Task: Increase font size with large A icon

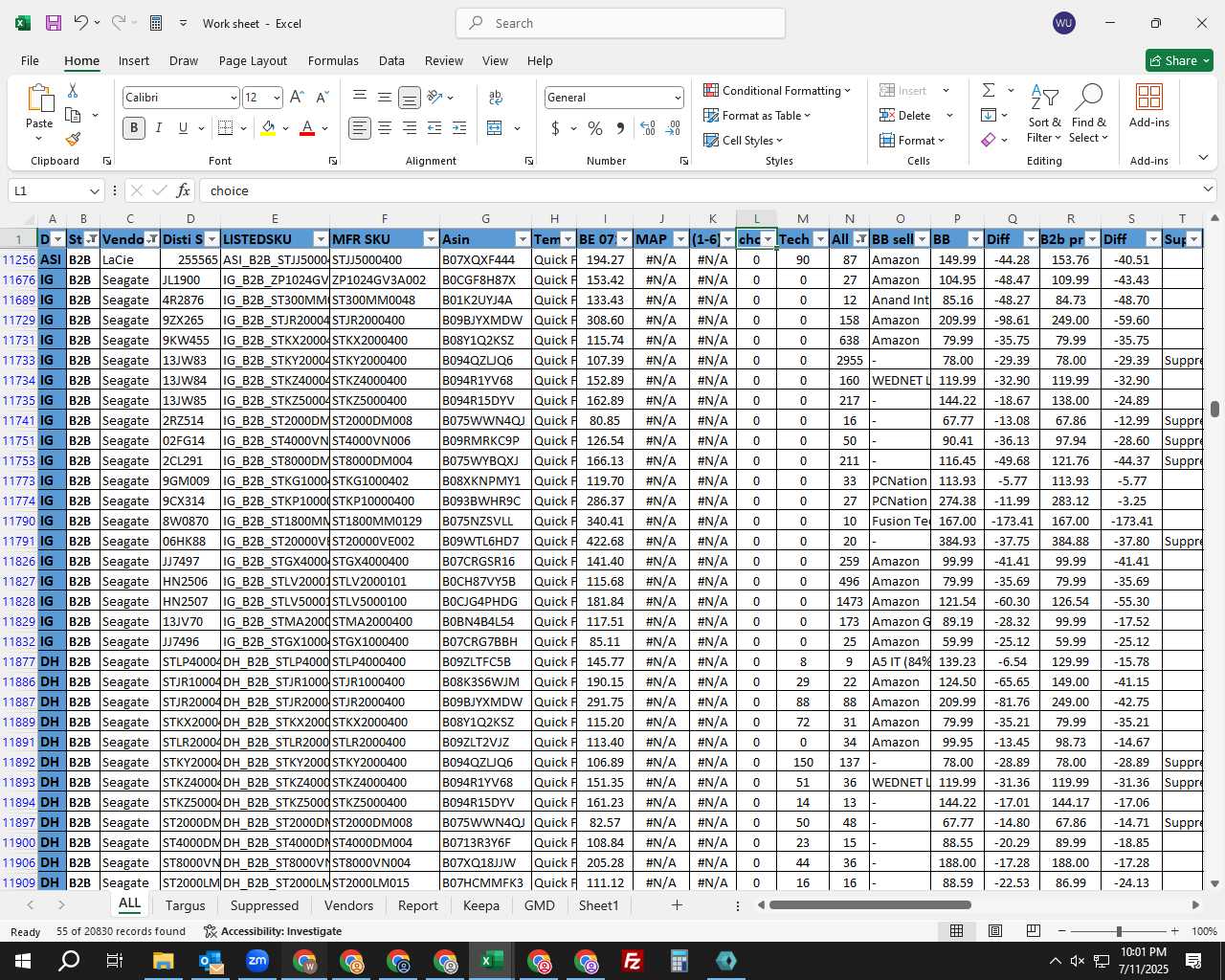Action: [x=297, y=98]
